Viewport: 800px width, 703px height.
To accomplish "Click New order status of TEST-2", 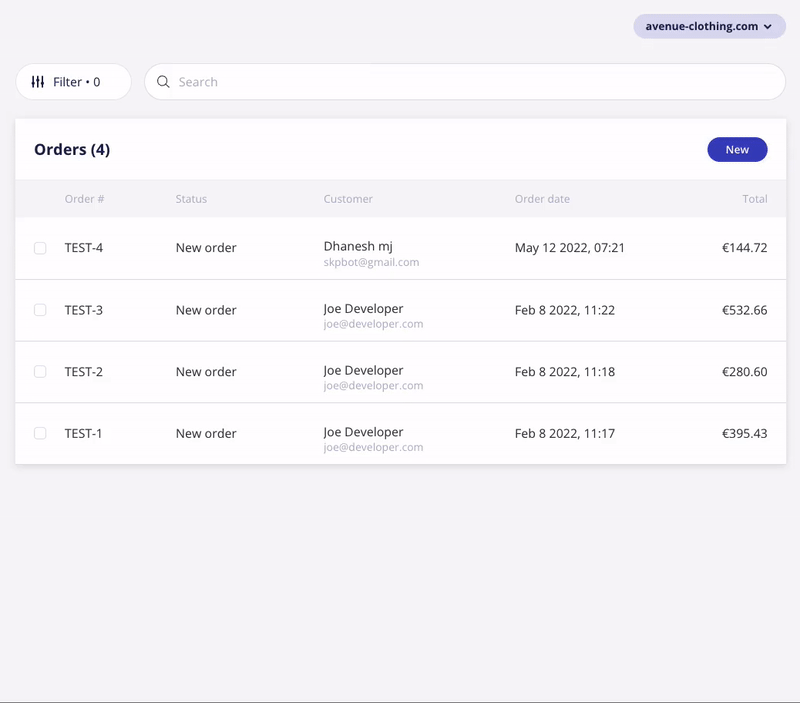I will pyautogui.click(x=206, y=372).
